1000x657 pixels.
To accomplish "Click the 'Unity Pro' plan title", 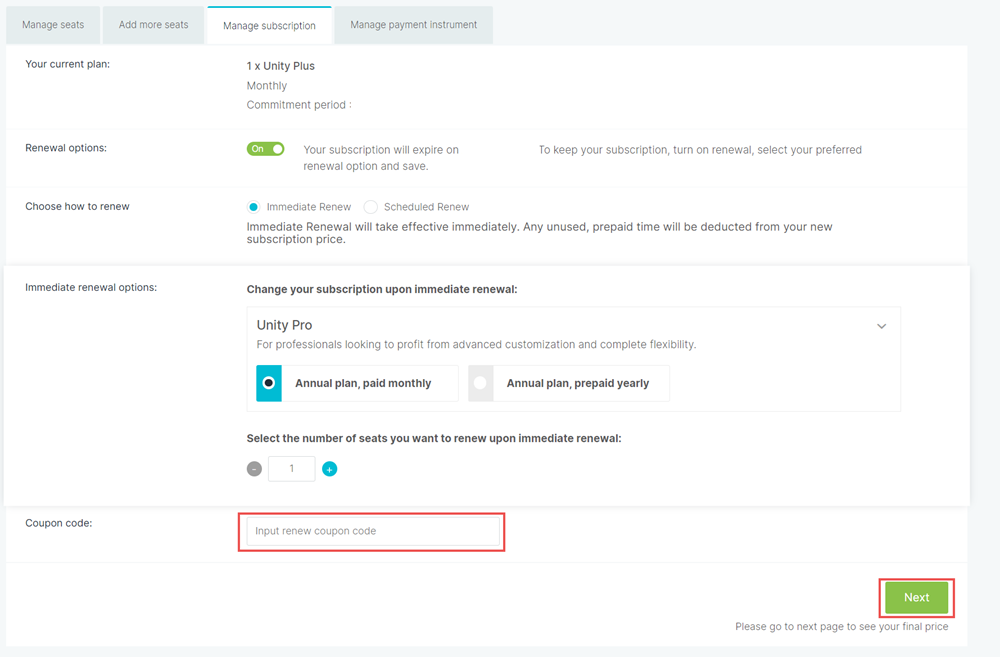I will tap(284, 325).
